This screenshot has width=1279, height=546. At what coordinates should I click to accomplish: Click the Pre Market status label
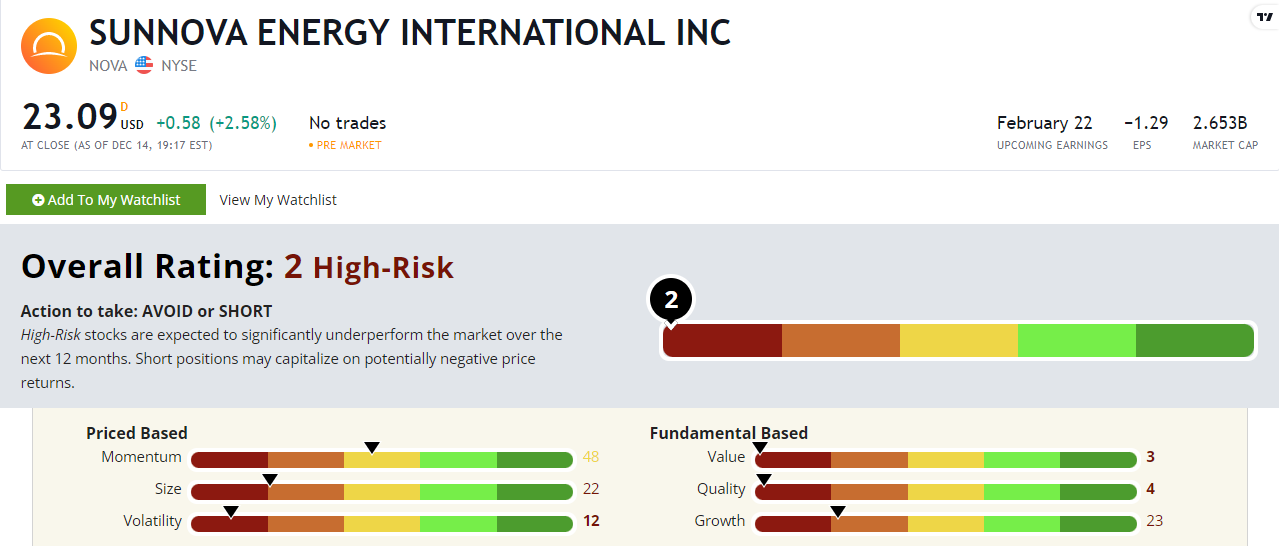tap(348, 145)
